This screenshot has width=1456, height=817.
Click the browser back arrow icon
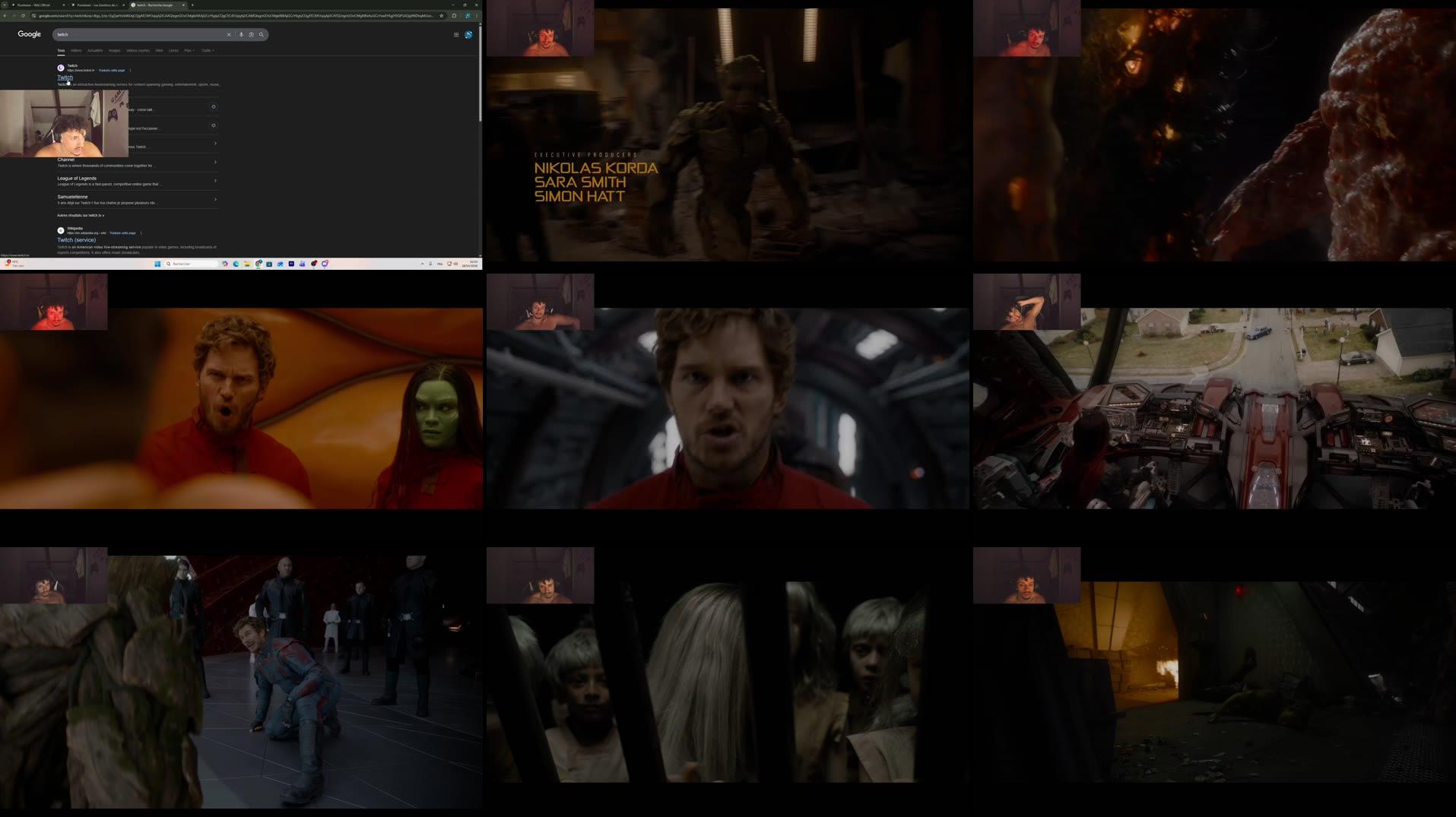[x=5, y=15]
